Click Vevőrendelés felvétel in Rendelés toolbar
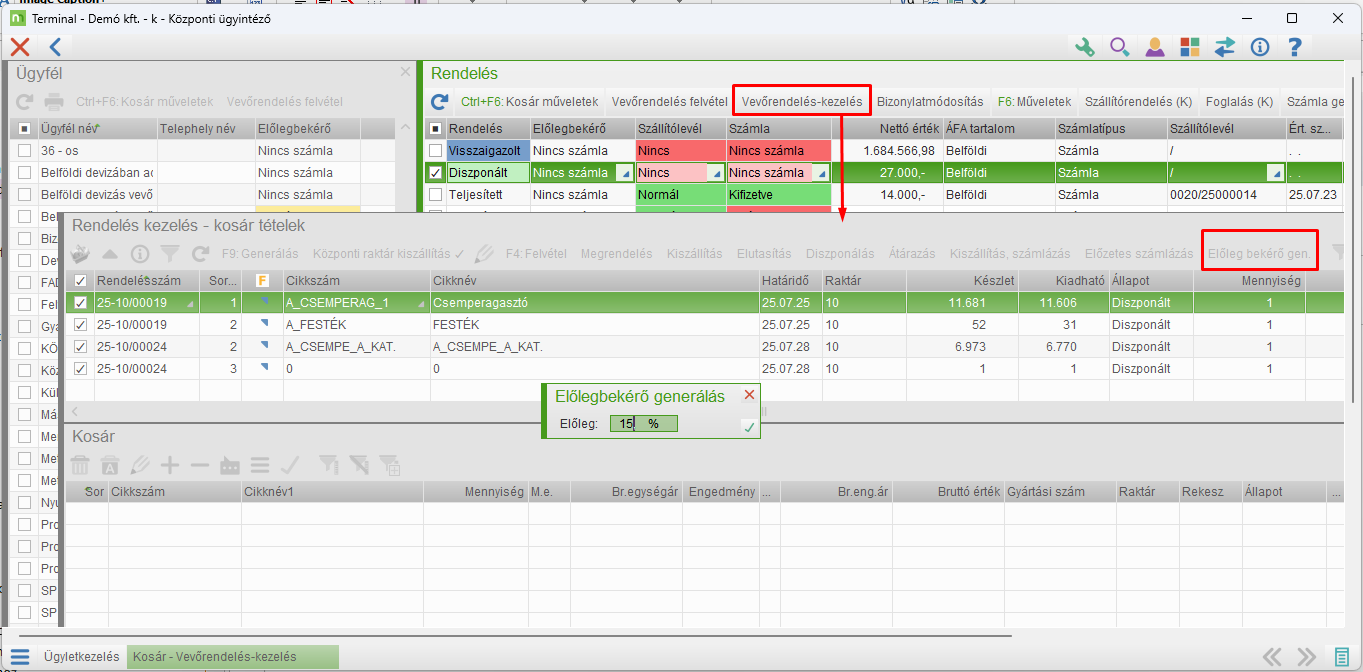 pyautogui.click(x=670, y=102)
